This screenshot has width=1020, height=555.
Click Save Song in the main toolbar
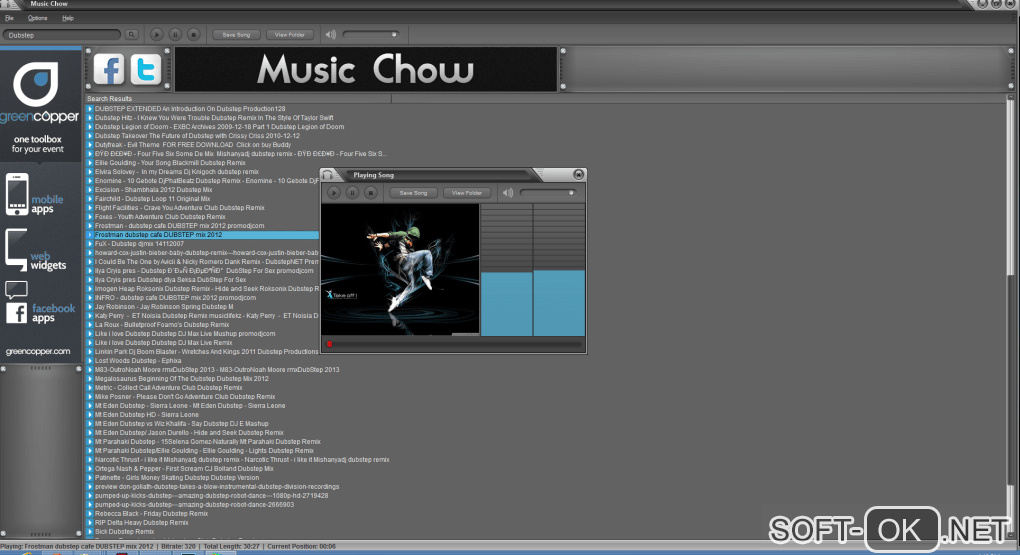click(236, 34)
